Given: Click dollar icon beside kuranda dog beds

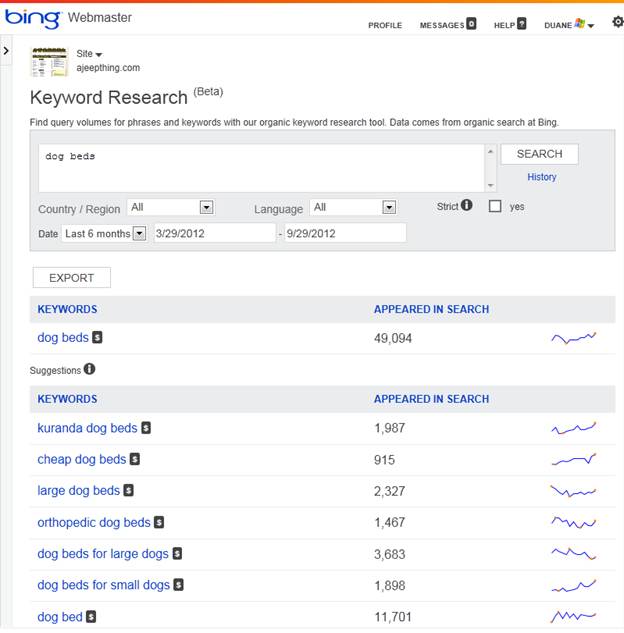Looking at the screenshot, I should [146, 428].
